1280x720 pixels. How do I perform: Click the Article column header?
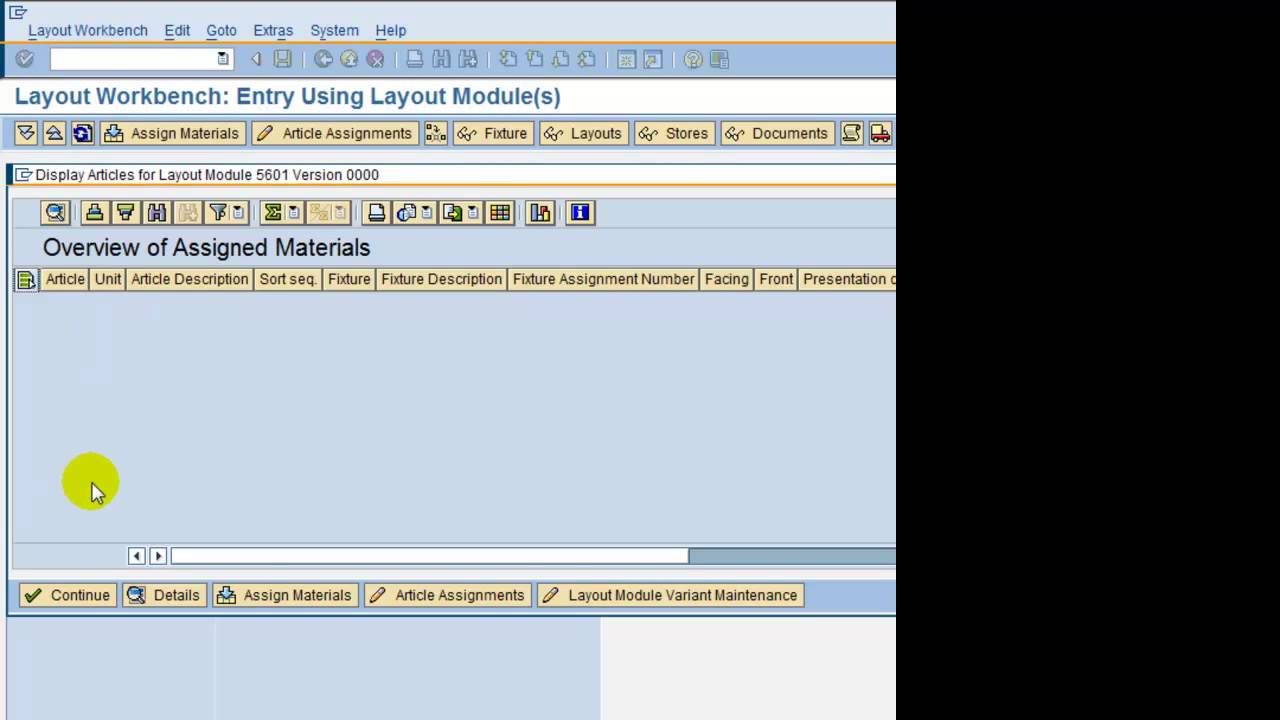click(x=65, y=279)
